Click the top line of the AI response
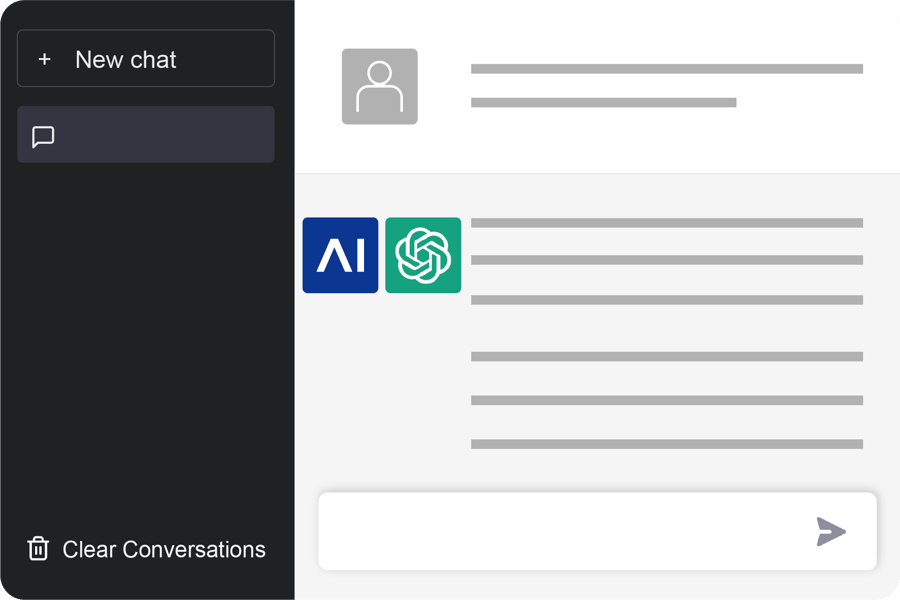900x600 pixels. pos(665,222)
